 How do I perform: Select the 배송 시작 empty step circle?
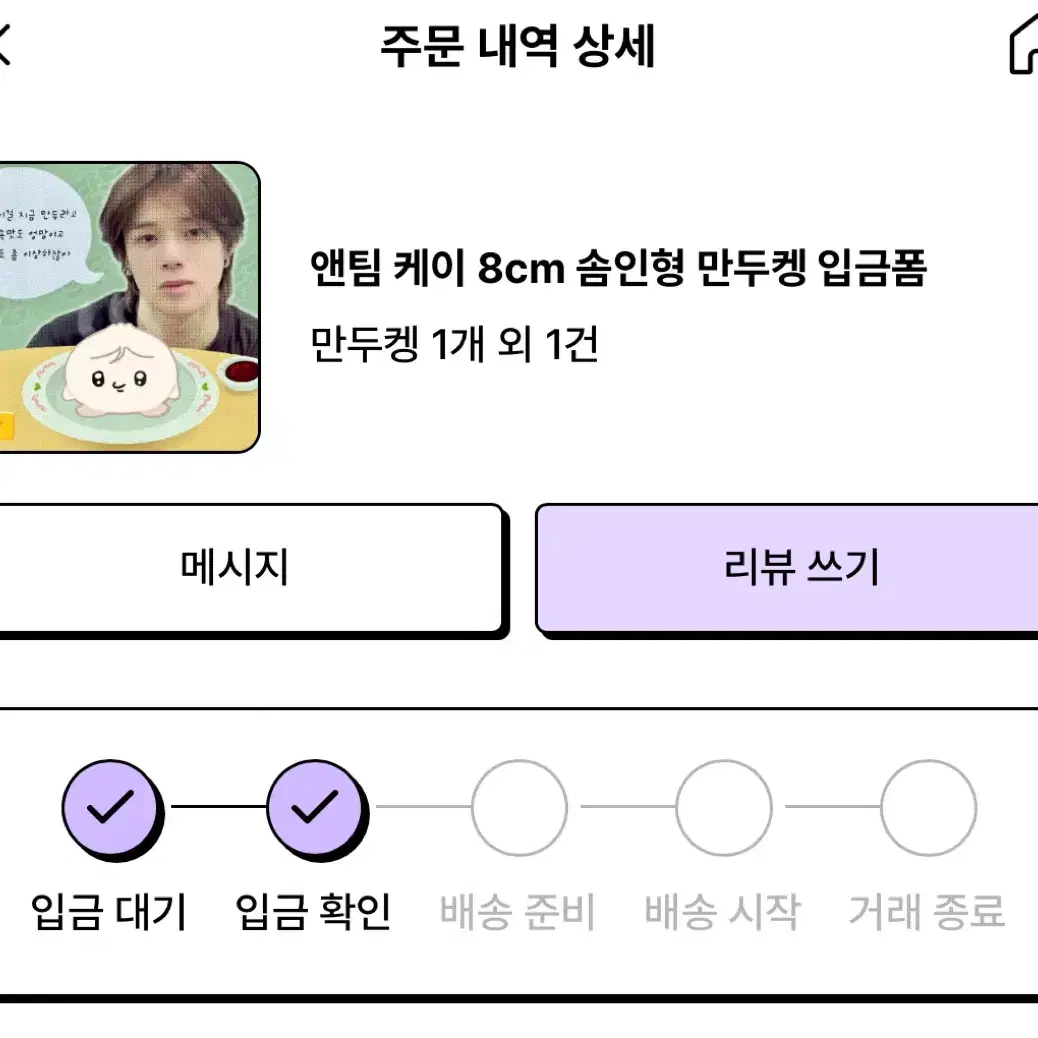tap(724, 808)
